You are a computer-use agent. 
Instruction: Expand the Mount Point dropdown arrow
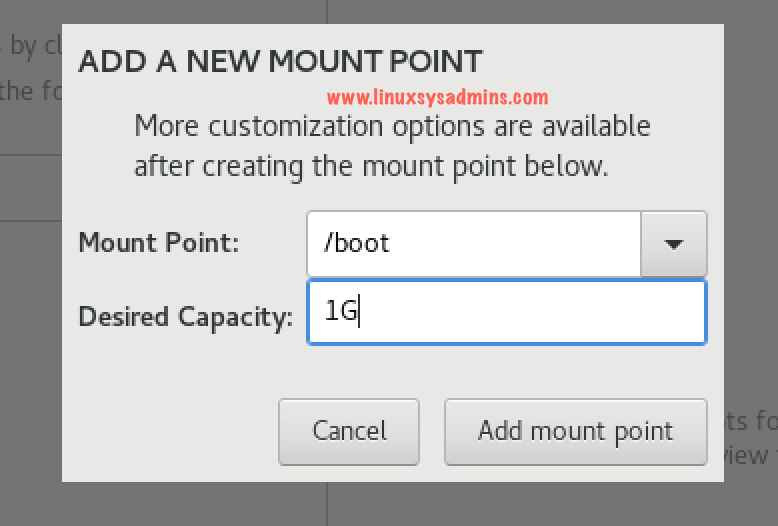(673, 243)
